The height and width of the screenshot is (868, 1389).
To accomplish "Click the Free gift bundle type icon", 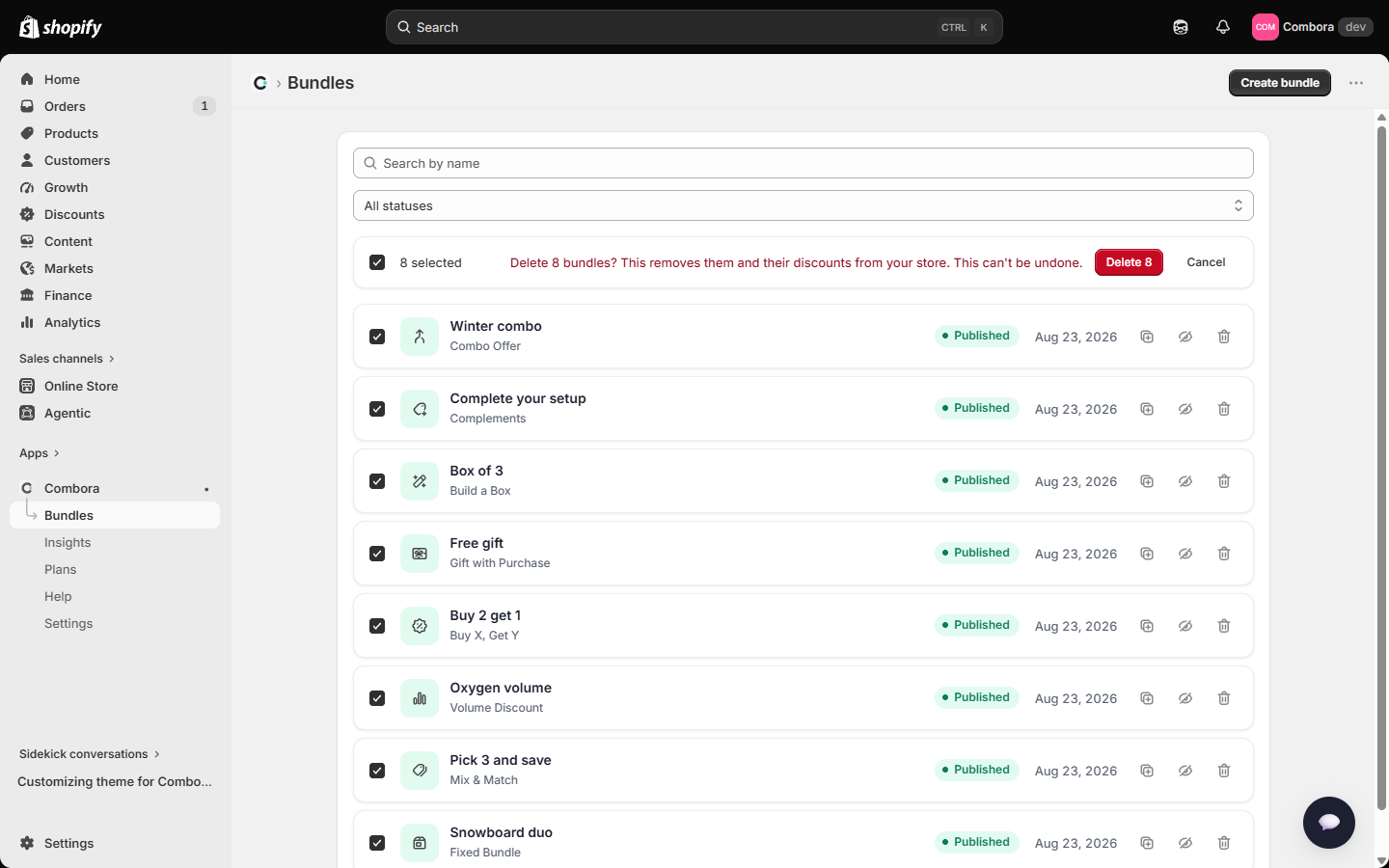I will click(x=420, y=554).
